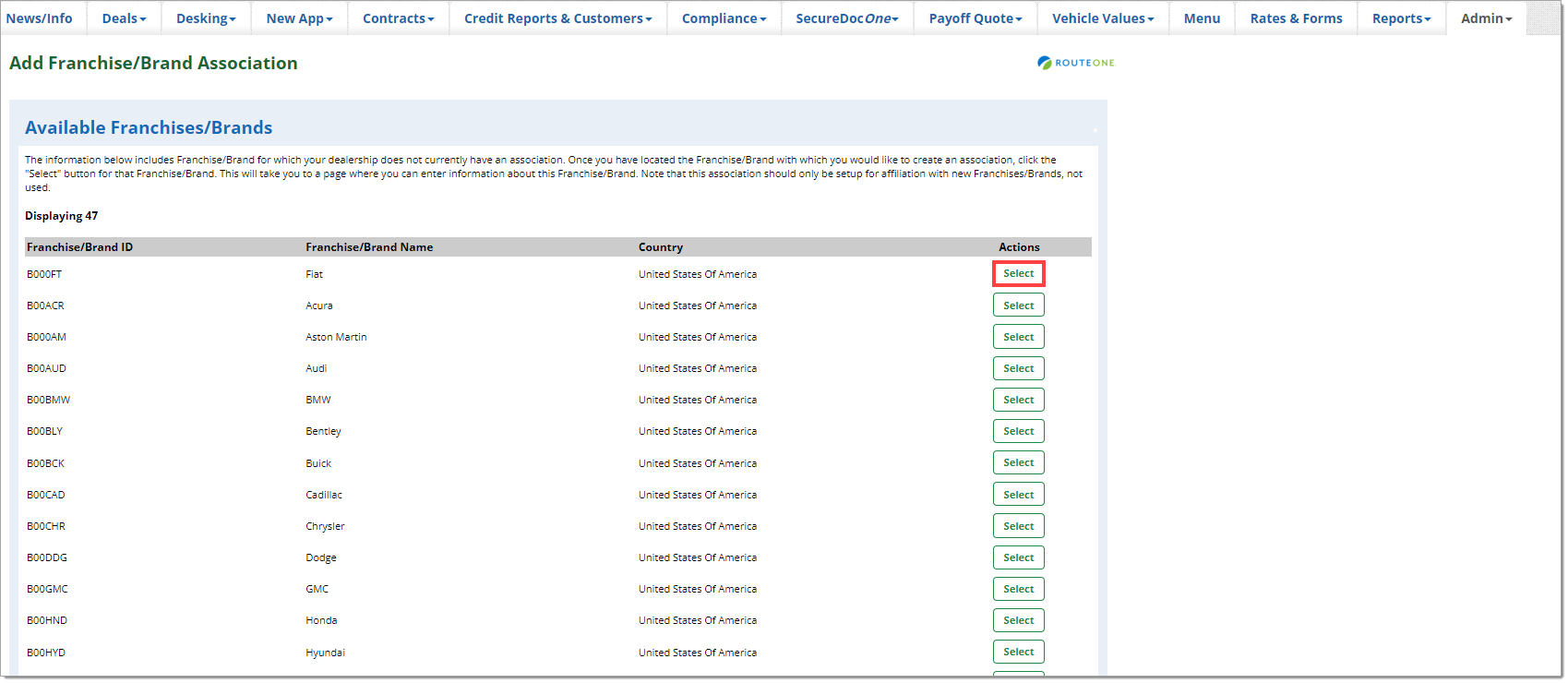Click the Franchise/Brand Name column header
The image size is (1568, 683).
coord(369,247)
